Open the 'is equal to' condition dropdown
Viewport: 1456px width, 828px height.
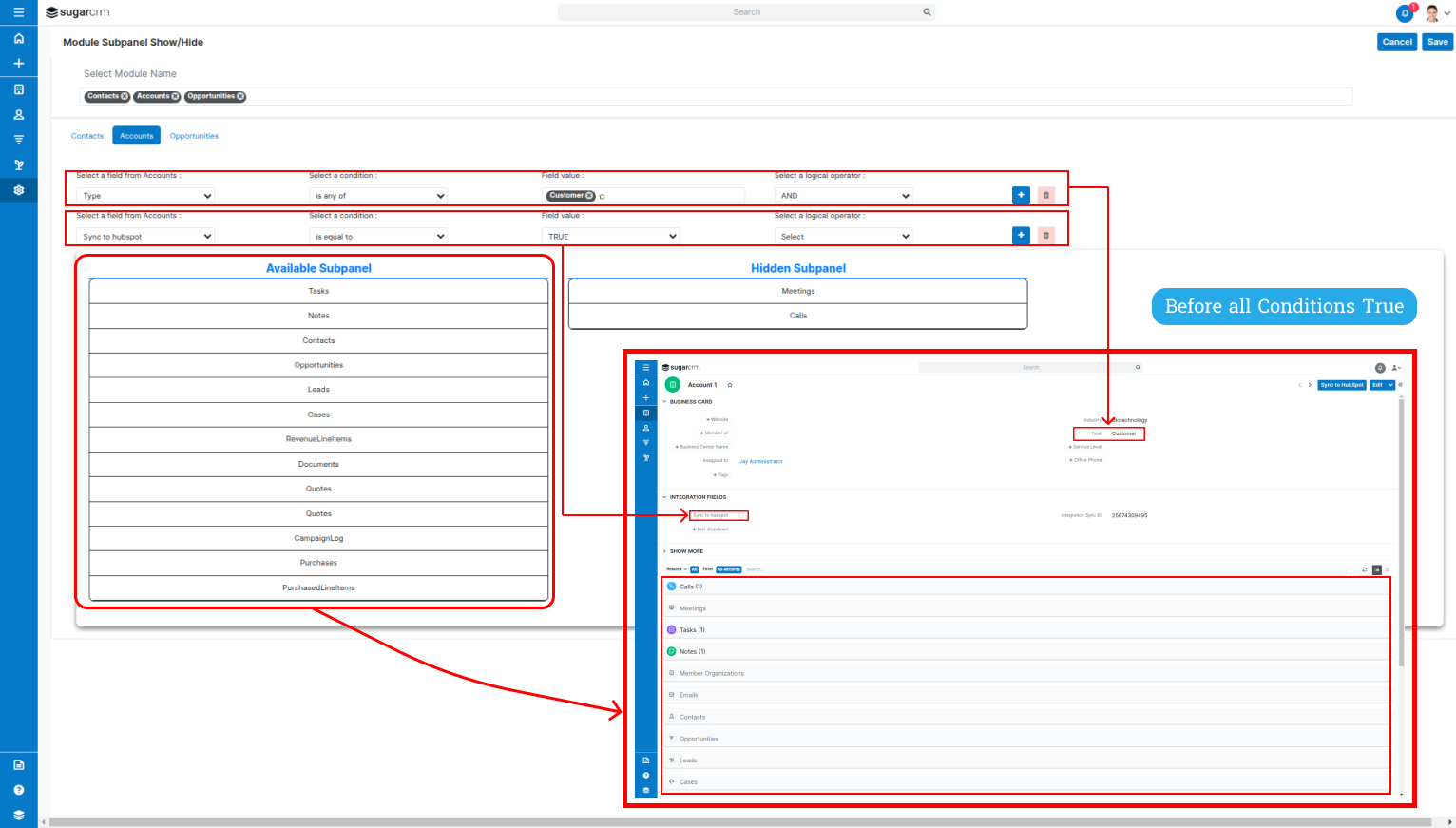pos(378,236)
